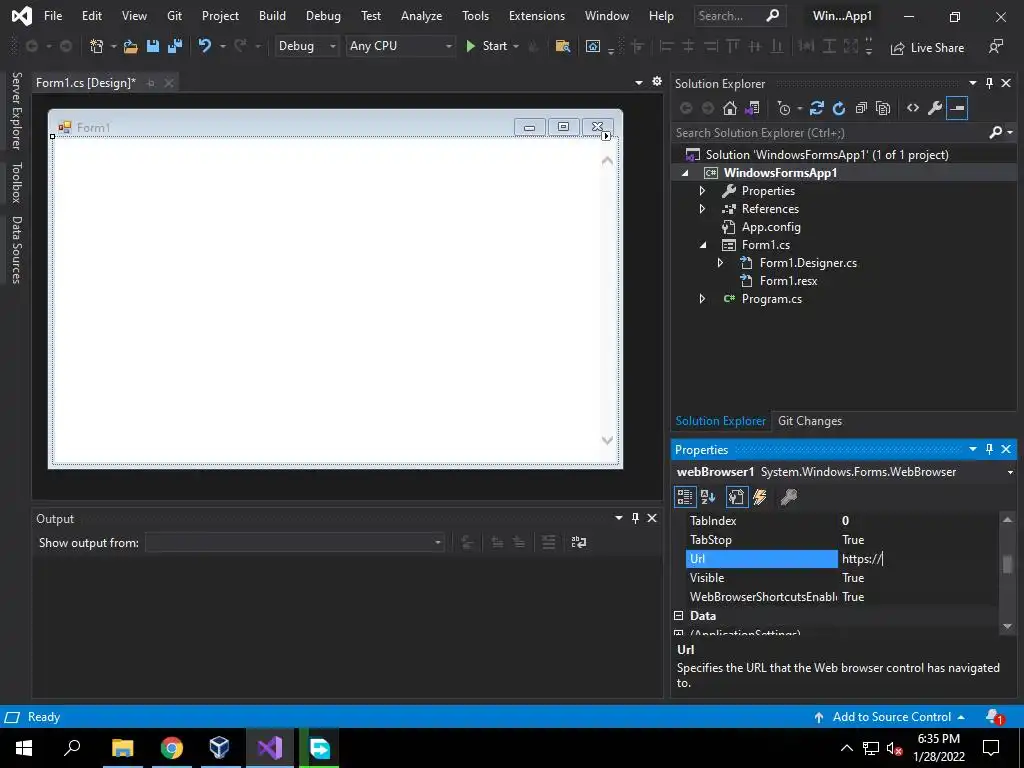Expand the Program.cs node
Viewport: 1024px width, 768px height.
click(703, 298)
